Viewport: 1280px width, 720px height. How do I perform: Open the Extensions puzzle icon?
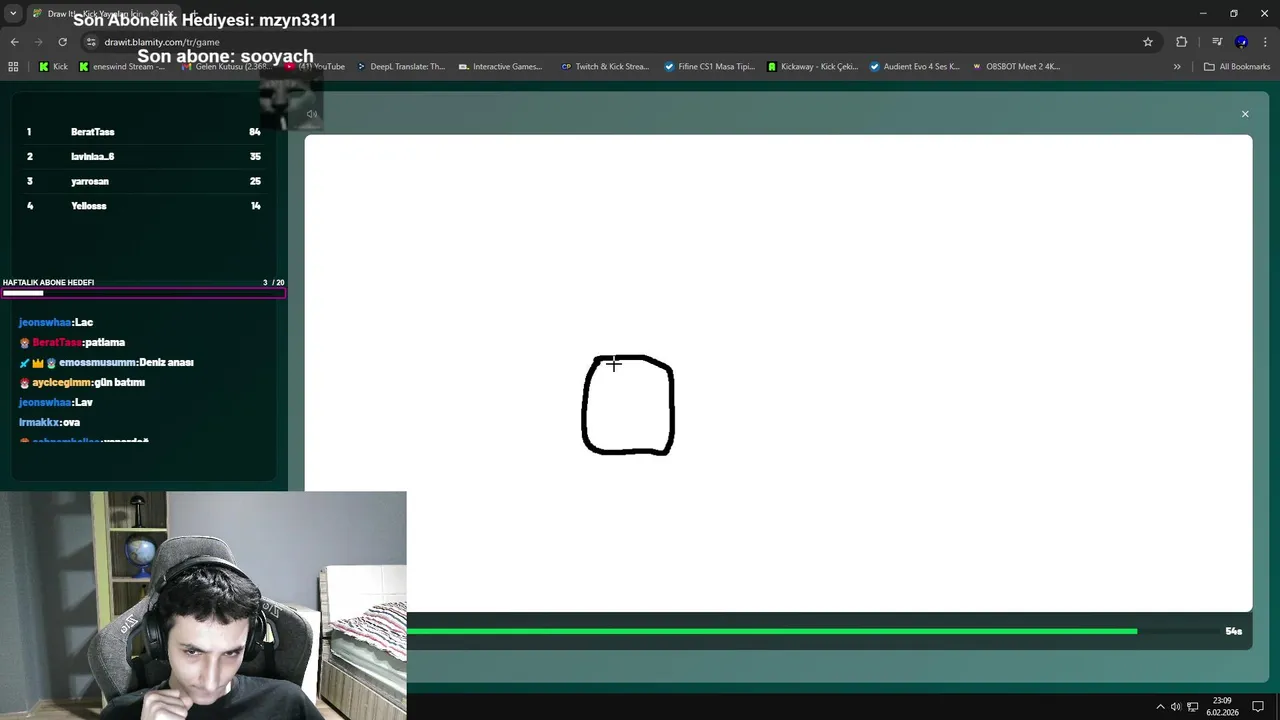pos(1182,42)
